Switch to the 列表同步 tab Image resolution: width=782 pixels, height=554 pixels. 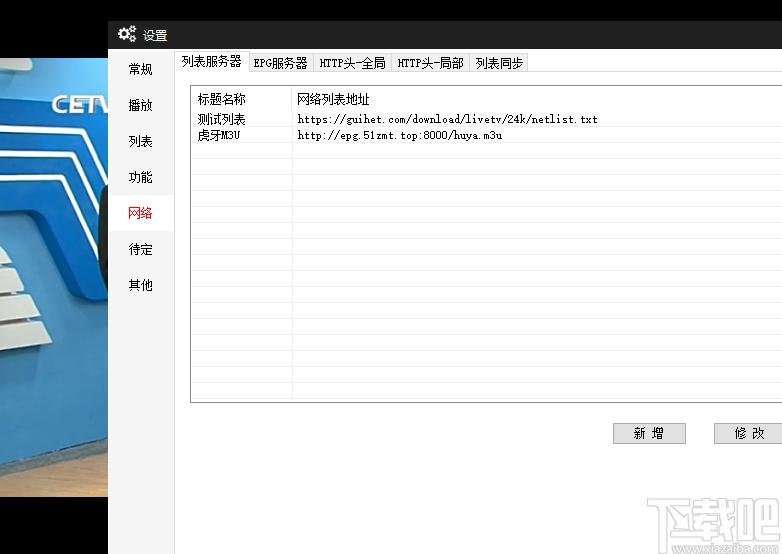(x=499, y=63)
